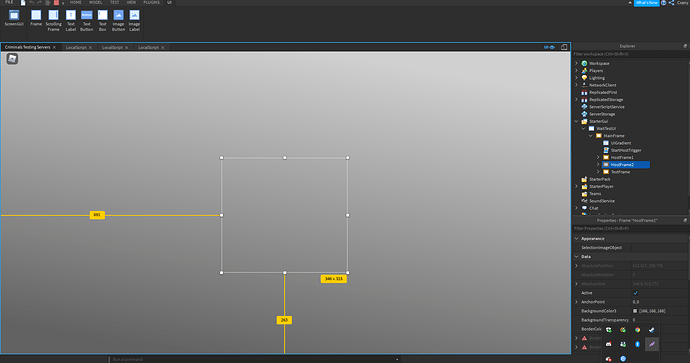690x363 pixels.
Task: Insert an Image Button element
Action: (118, 21)
